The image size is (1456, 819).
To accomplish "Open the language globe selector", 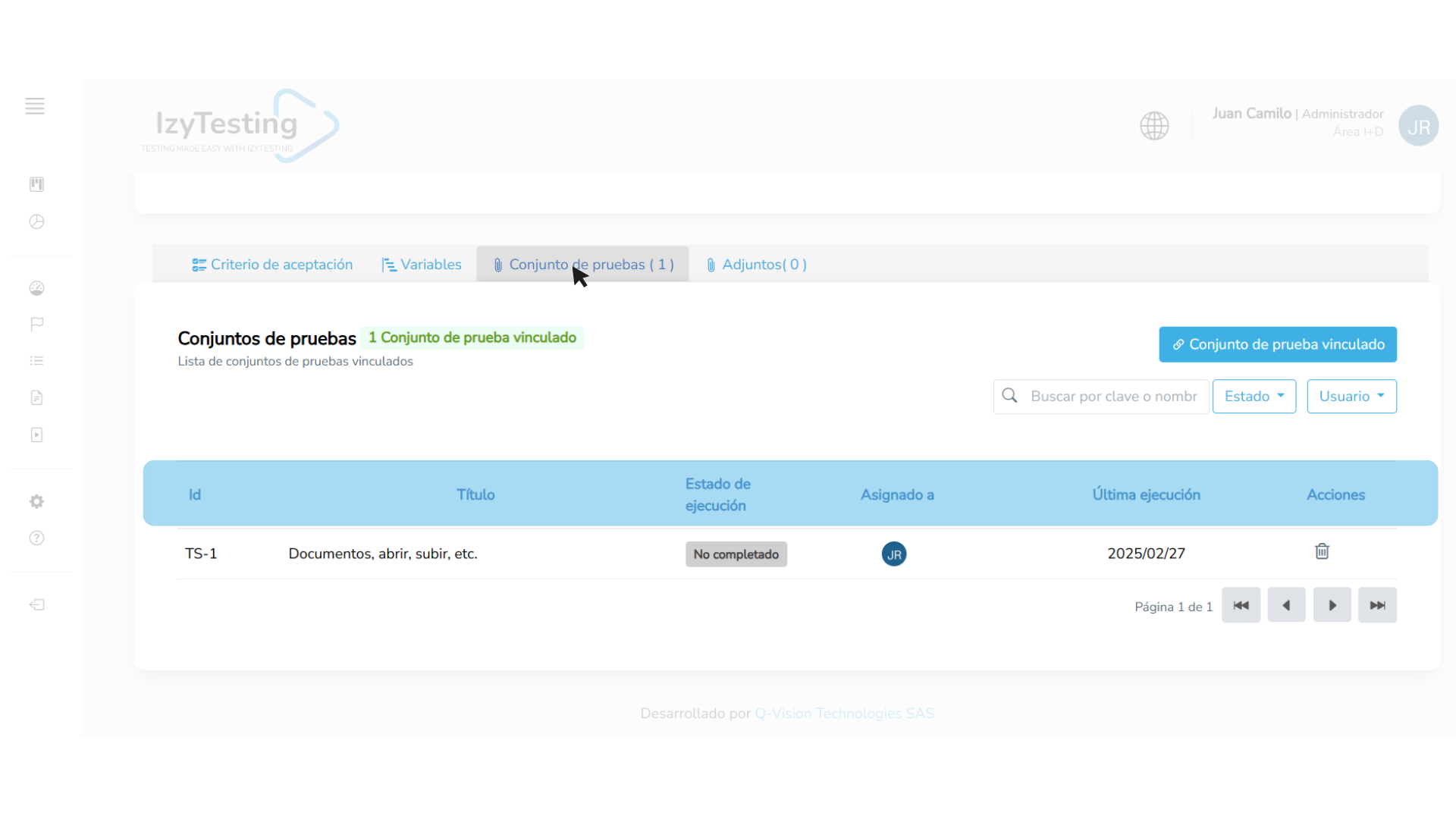I will 1154,126.
